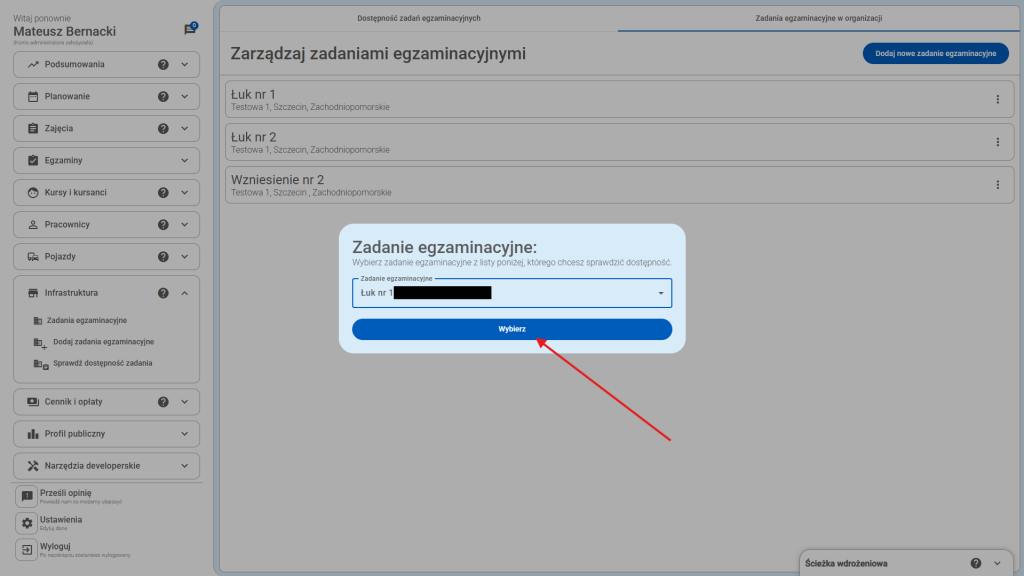Screen dimensions: 1024x576
Task: Open three-dot menu for Łuk nr 2
Action: pyautogui.click(x=997, y=142)
